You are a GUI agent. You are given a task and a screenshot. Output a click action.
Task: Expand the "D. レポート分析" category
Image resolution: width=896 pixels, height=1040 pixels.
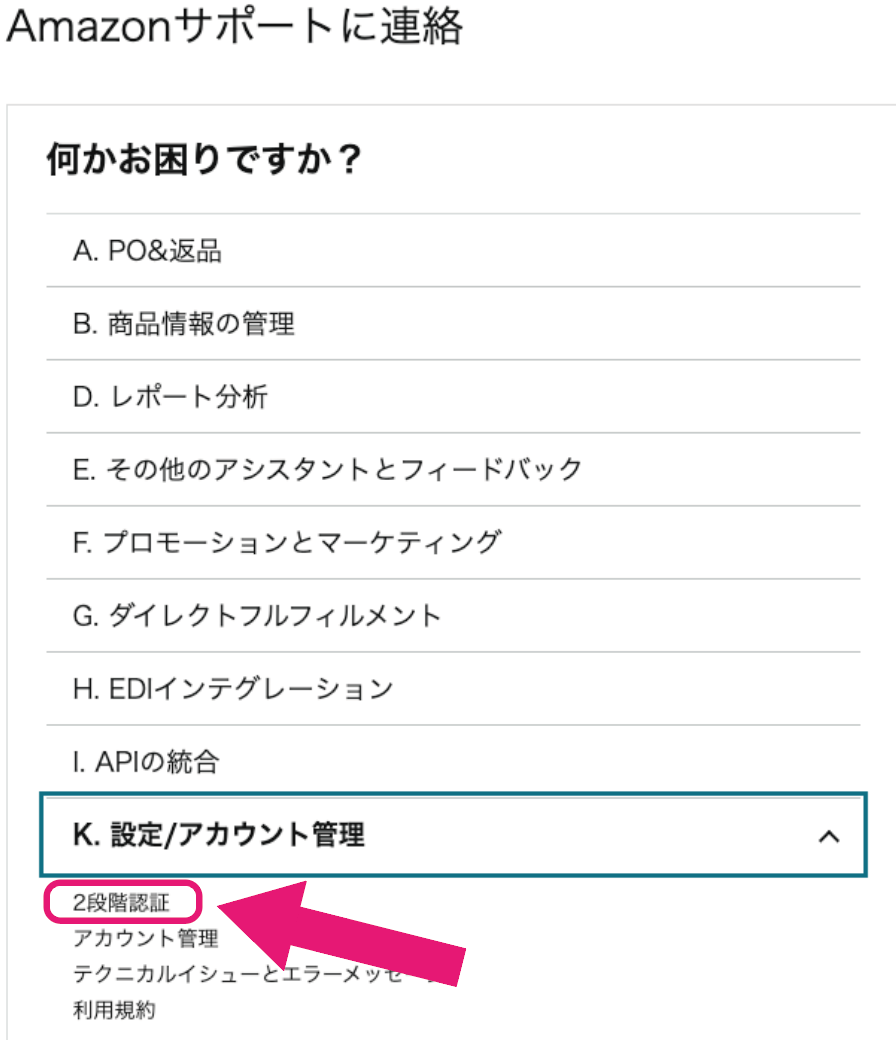[x=450, y=397]
